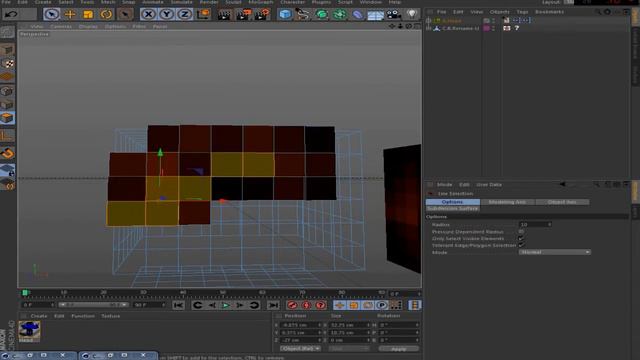Open the selection Mode dropdown
The width and height of the screenshot is (640, 360).
(x=554, y=252)
